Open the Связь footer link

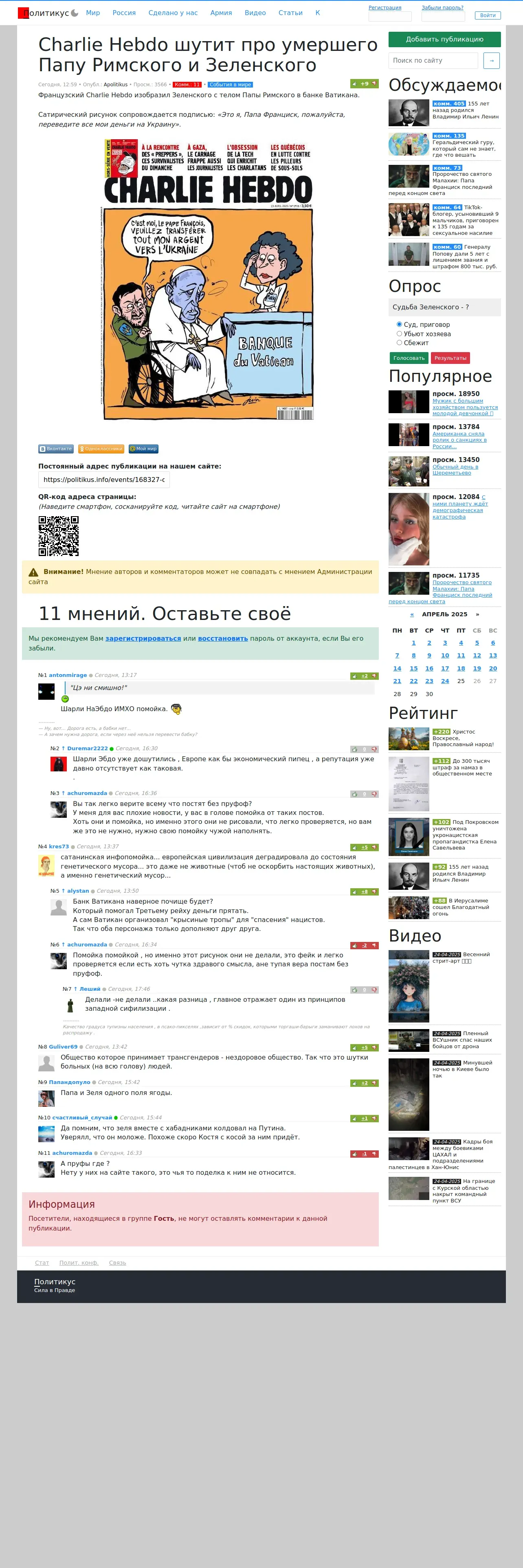(117, 1263)
